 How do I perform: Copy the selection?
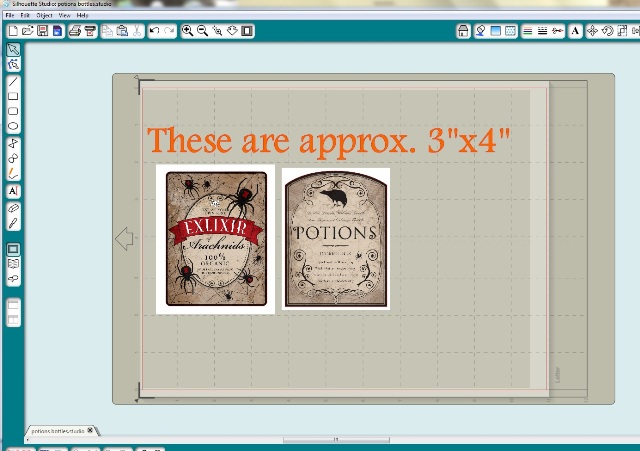click(x=107, y=31)
